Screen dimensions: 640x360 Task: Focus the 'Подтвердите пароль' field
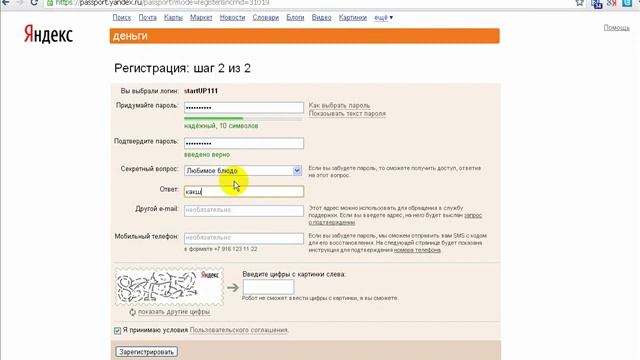[244, 143]
